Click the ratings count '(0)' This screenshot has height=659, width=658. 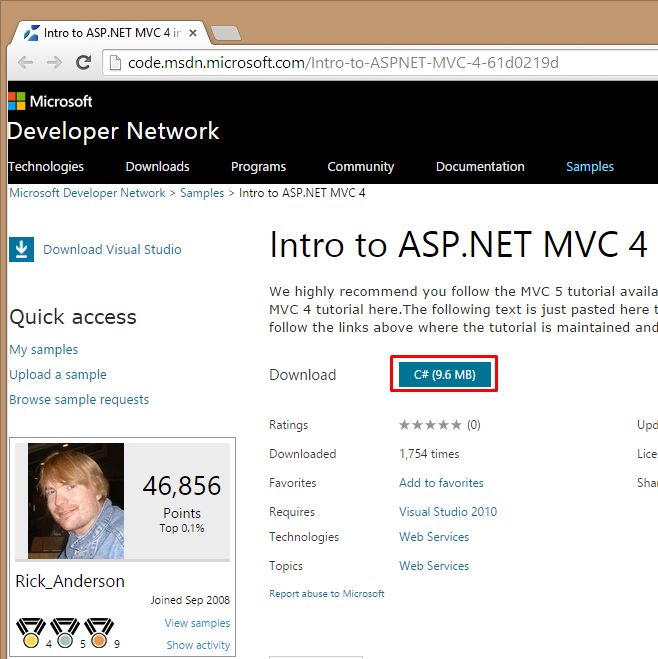[474, 425]
